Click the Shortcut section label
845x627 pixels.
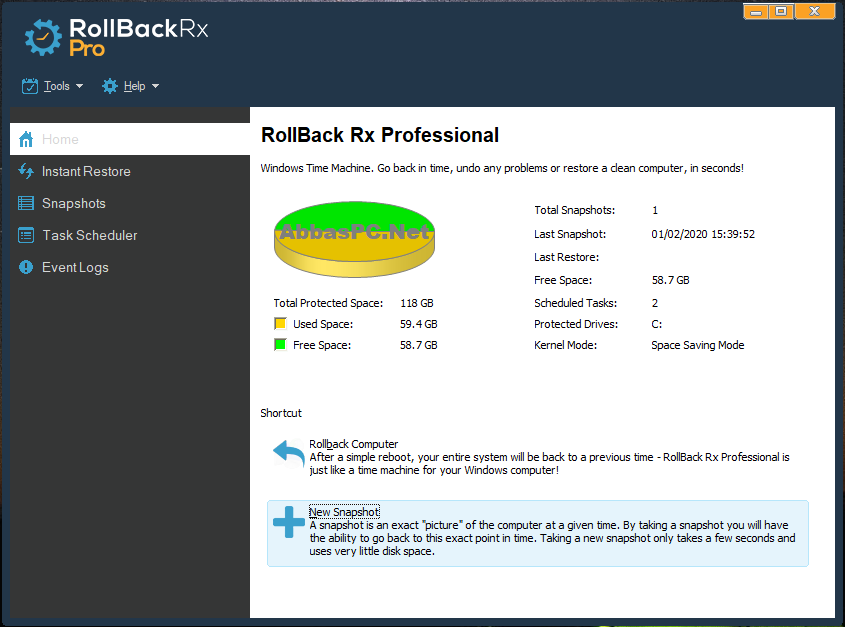pos(281,413)
